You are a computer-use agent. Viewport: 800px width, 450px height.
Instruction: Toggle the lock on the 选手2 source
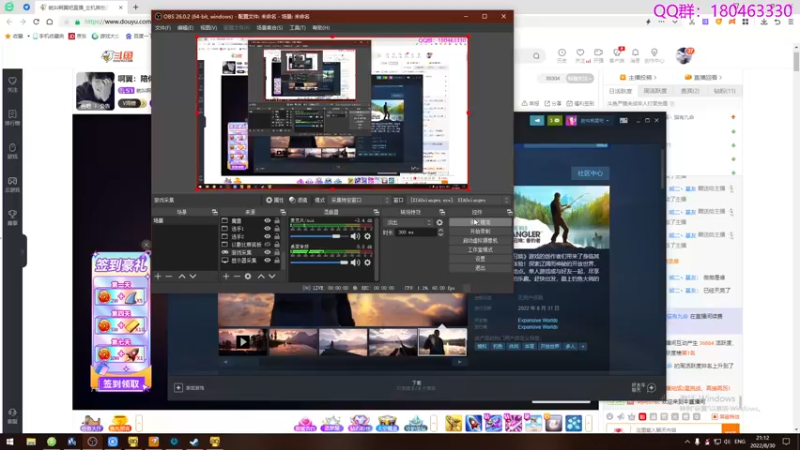click(277, 237)
